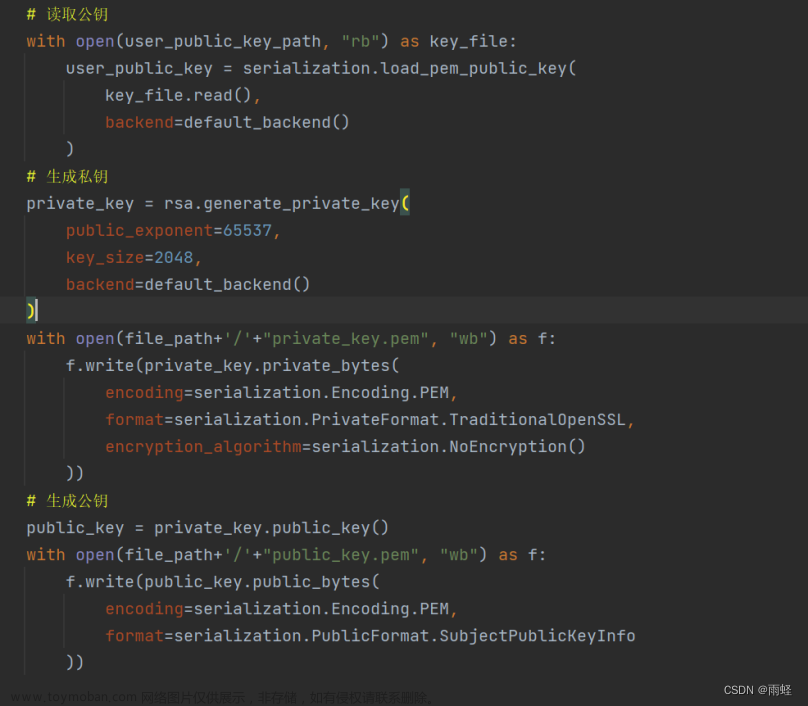Click 'encryption_algorithm=serialization.NoEncryption()' line
This screenshot has height=706, width=808.
(345, 446)
